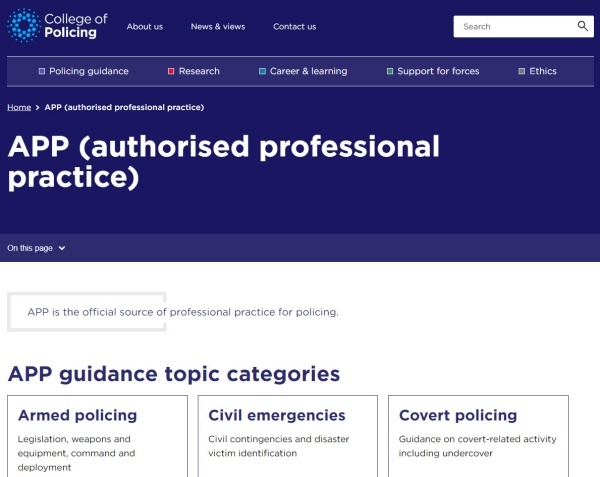Click the red square beside Research

click(171, 71)
